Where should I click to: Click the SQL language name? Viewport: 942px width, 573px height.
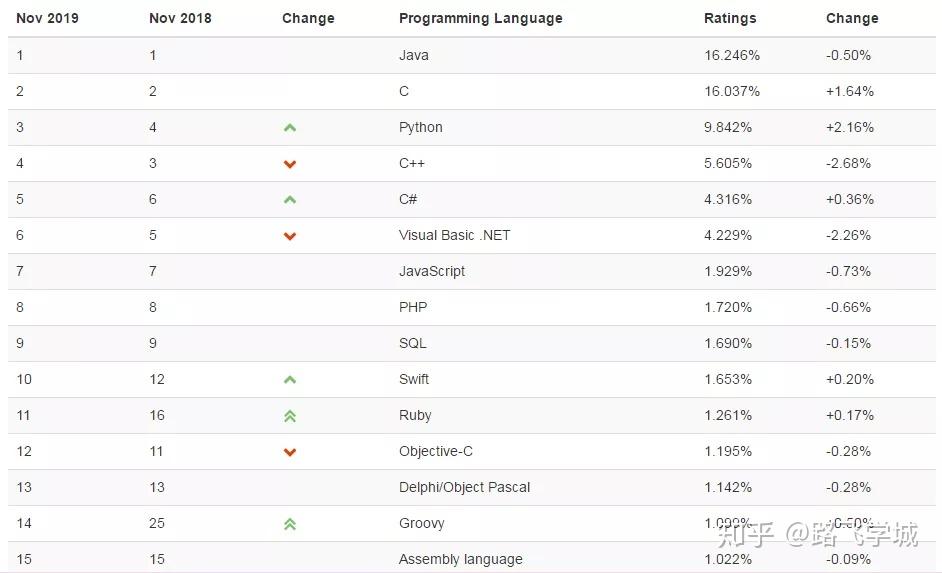click(413, 343)
